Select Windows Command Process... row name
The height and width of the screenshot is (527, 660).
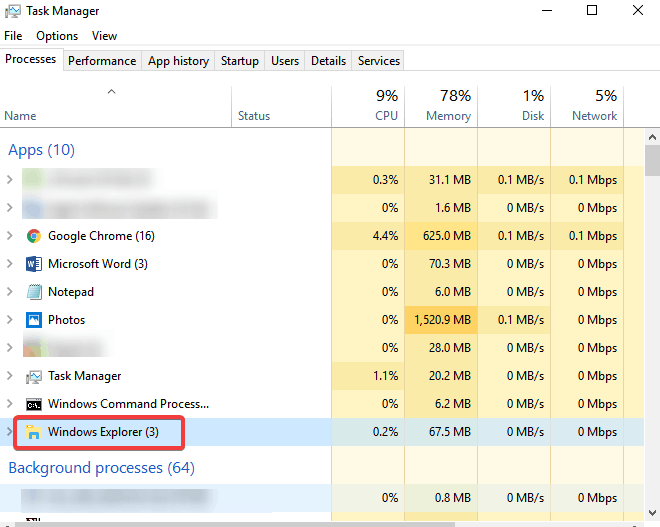coord(128,404)
